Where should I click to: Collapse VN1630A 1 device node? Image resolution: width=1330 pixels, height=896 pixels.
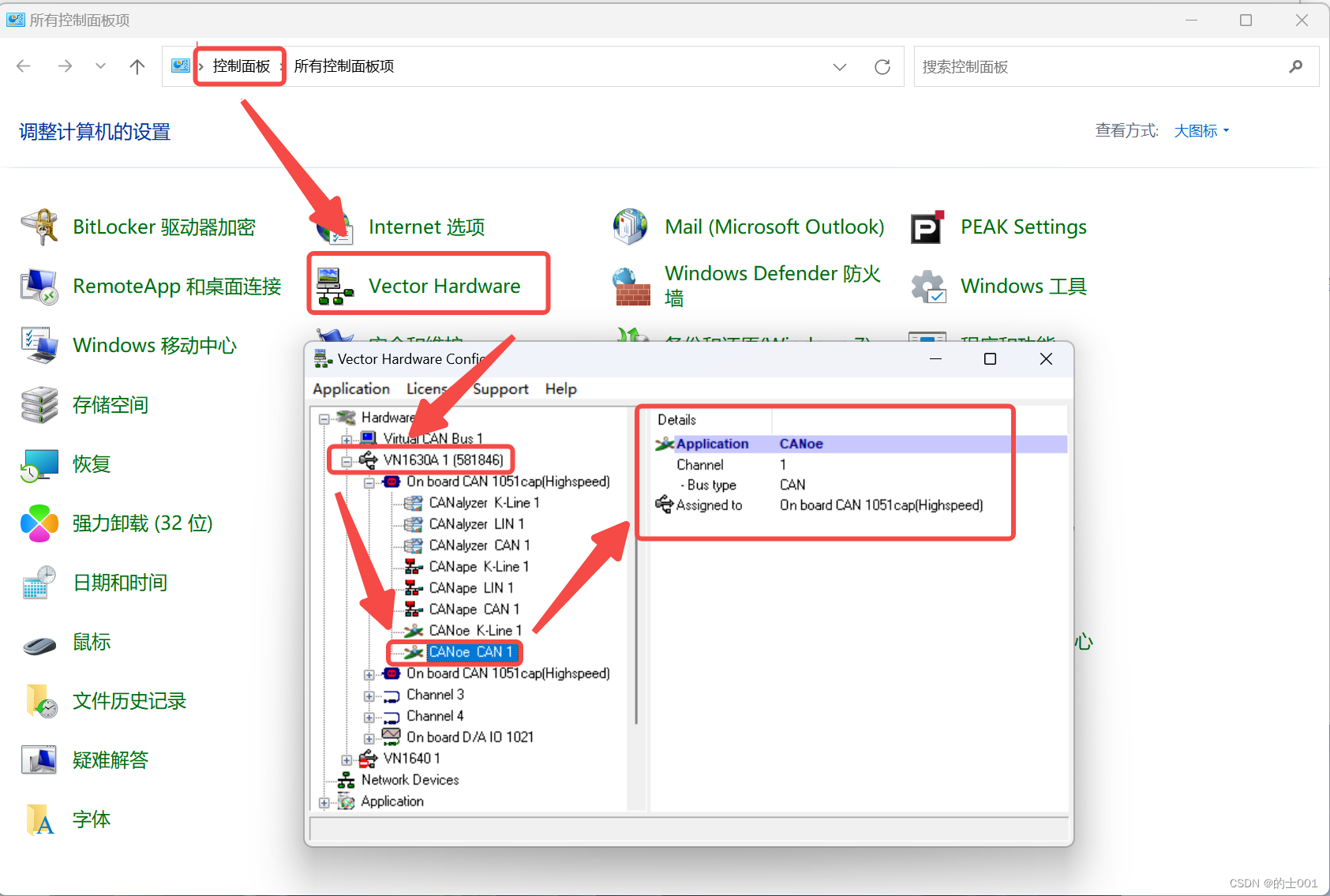(347, 461)
